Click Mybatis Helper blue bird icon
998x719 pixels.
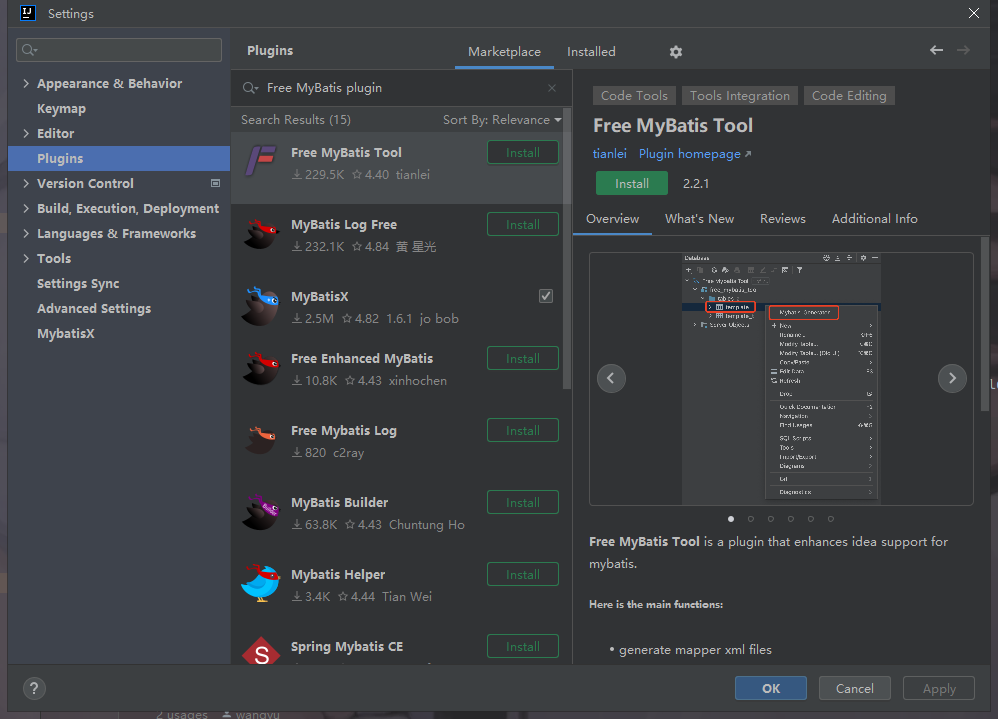[x=260, y=583]
